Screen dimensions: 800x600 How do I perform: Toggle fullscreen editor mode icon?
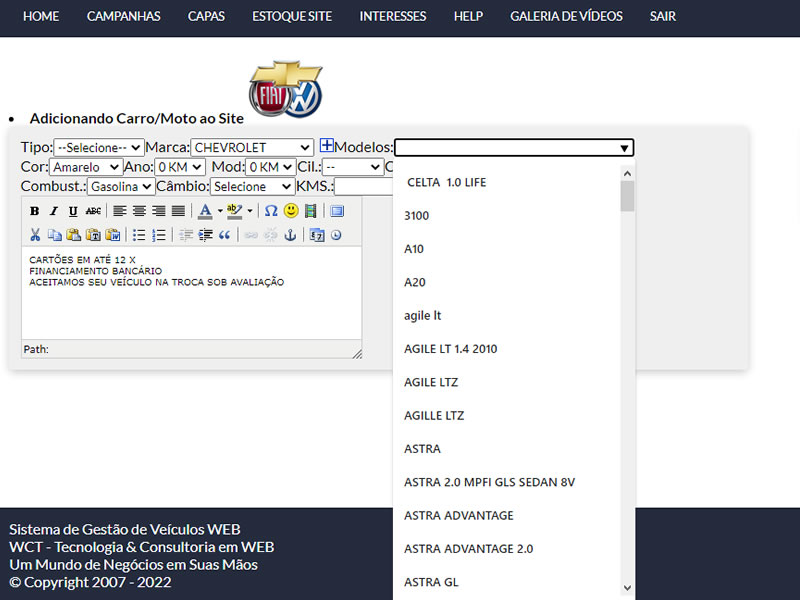[337, 211]
